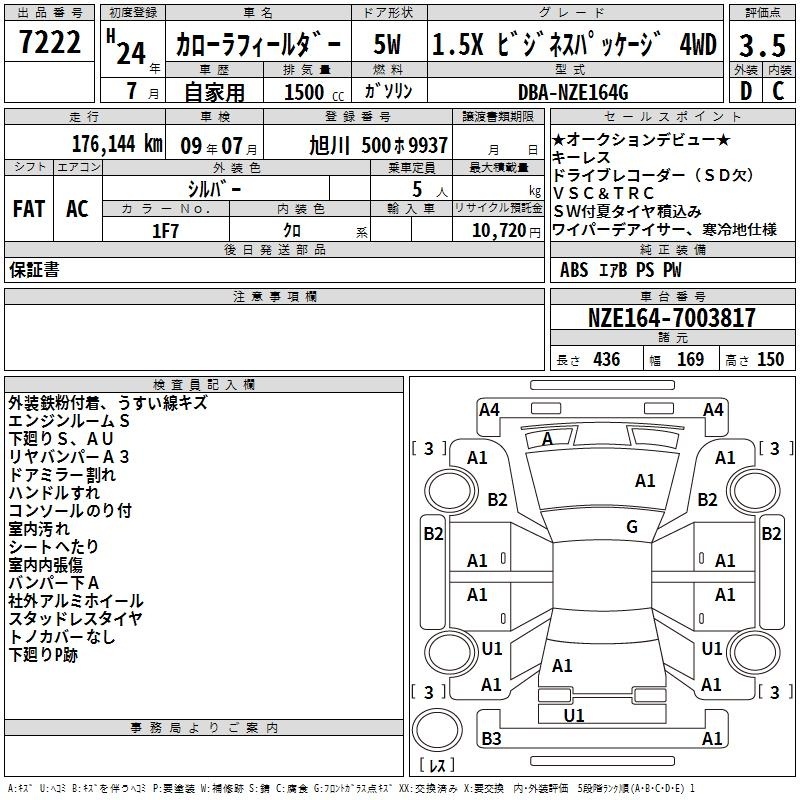Click the recycle deposit 10,720円
This screenshot has height=800, width=800.
pos(506,231)
